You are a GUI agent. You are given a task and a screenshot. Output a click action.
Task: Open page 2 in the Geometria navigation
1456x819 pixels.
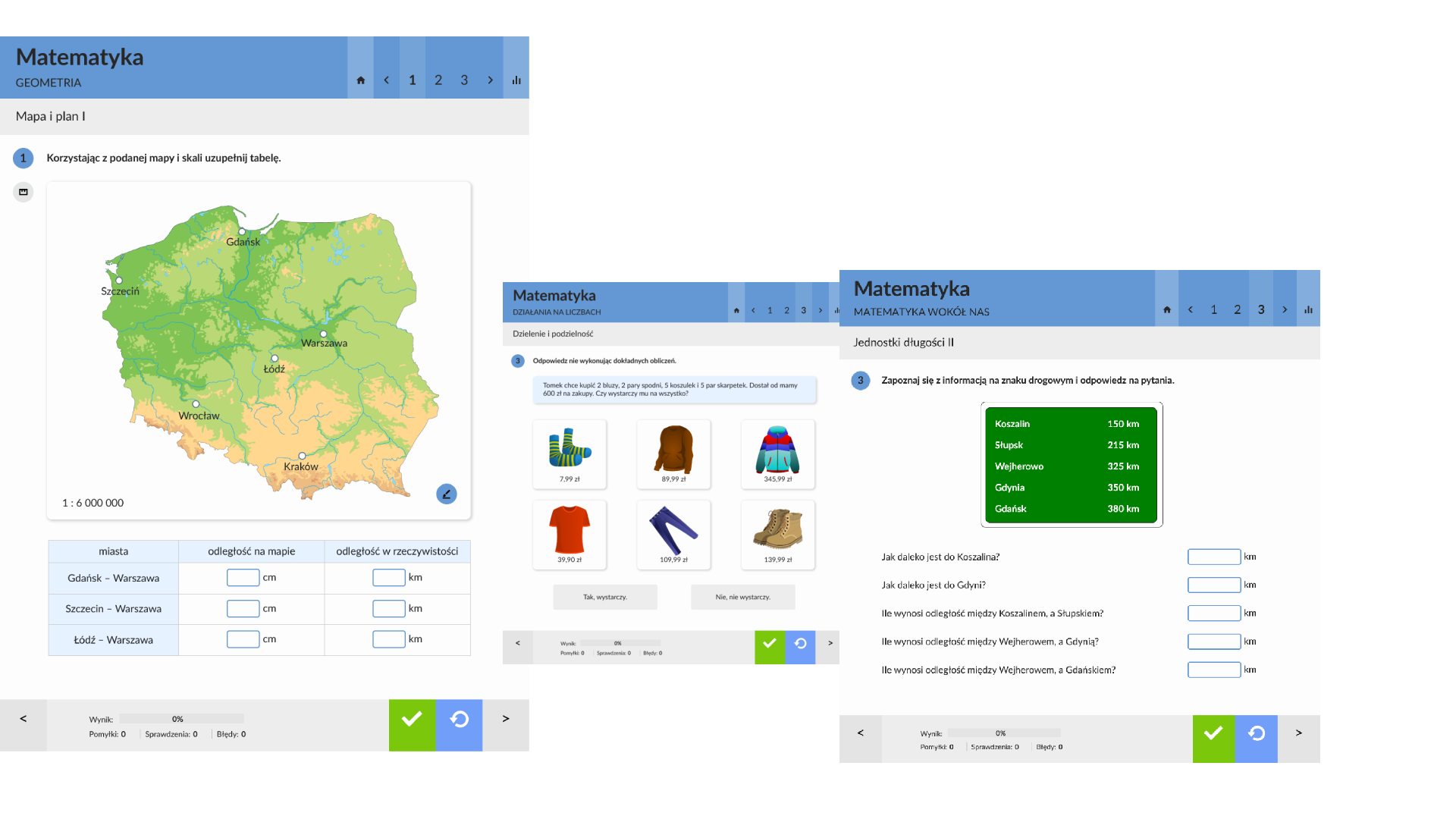pyautogui.click(x=438, y=79)
